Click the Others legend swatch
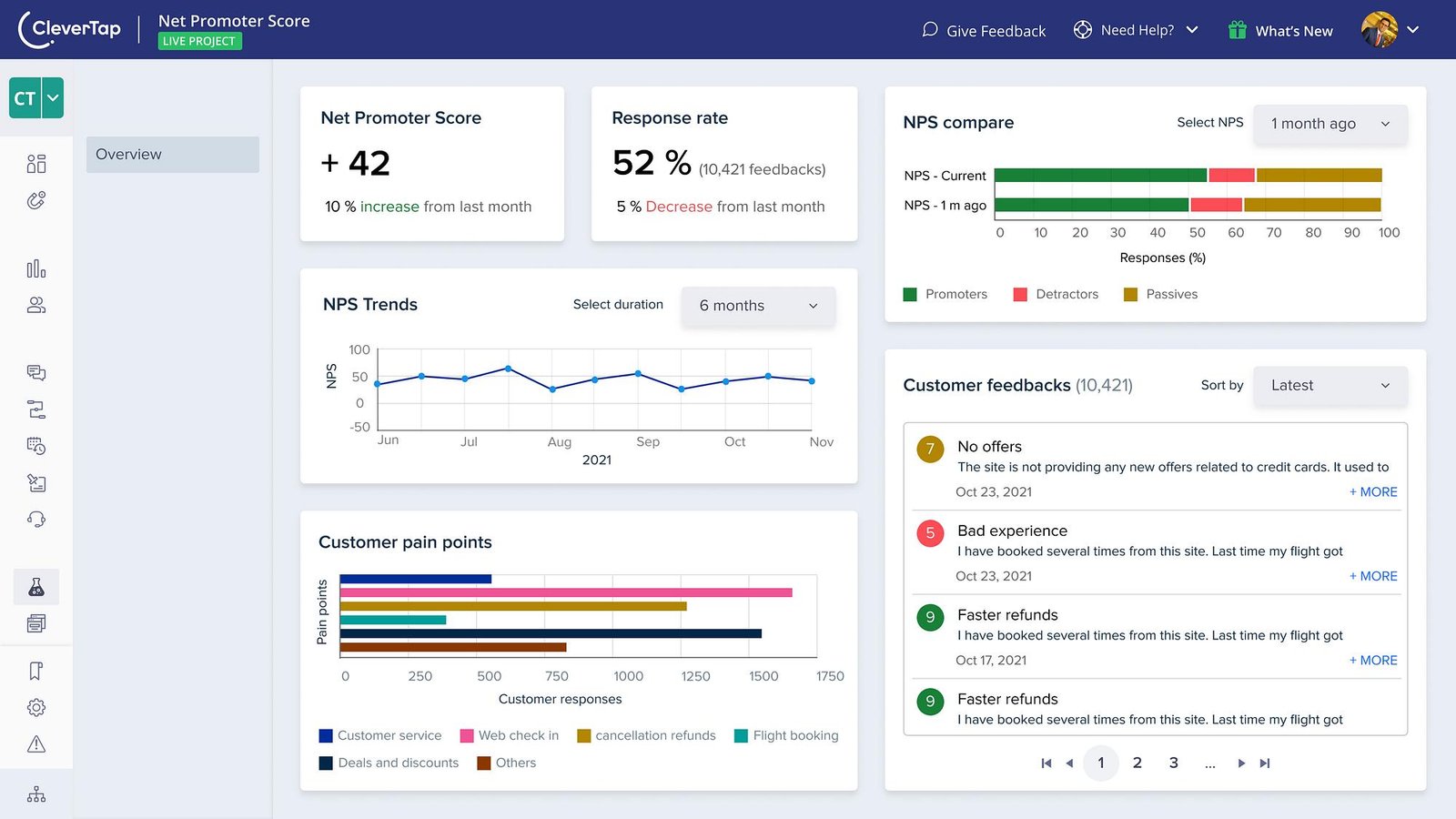Image resolution: width=1456 pixels, height=819 pixels. (x=484, y=763)
